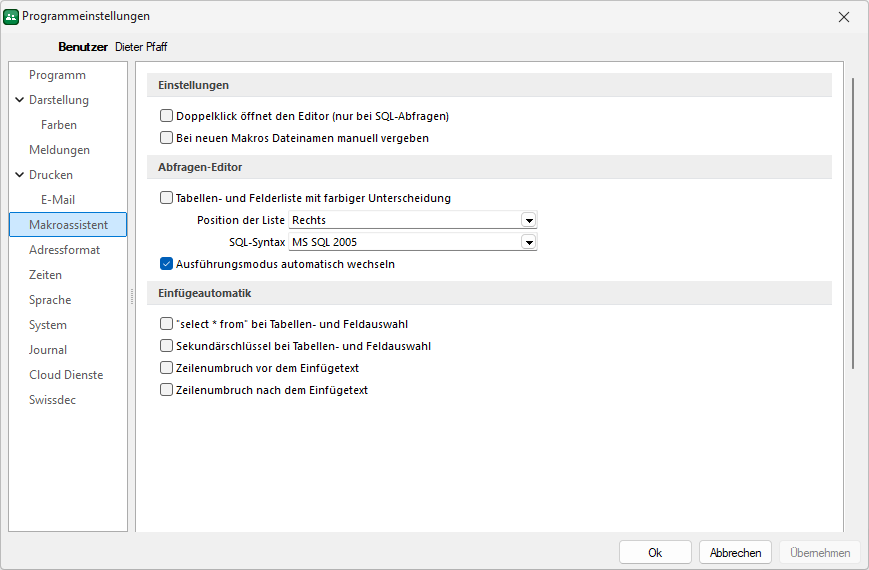869x570 pixels.
Task: Toggle Tabellen- und Felderliste farbige Unterscheidung
Action: 167,198
